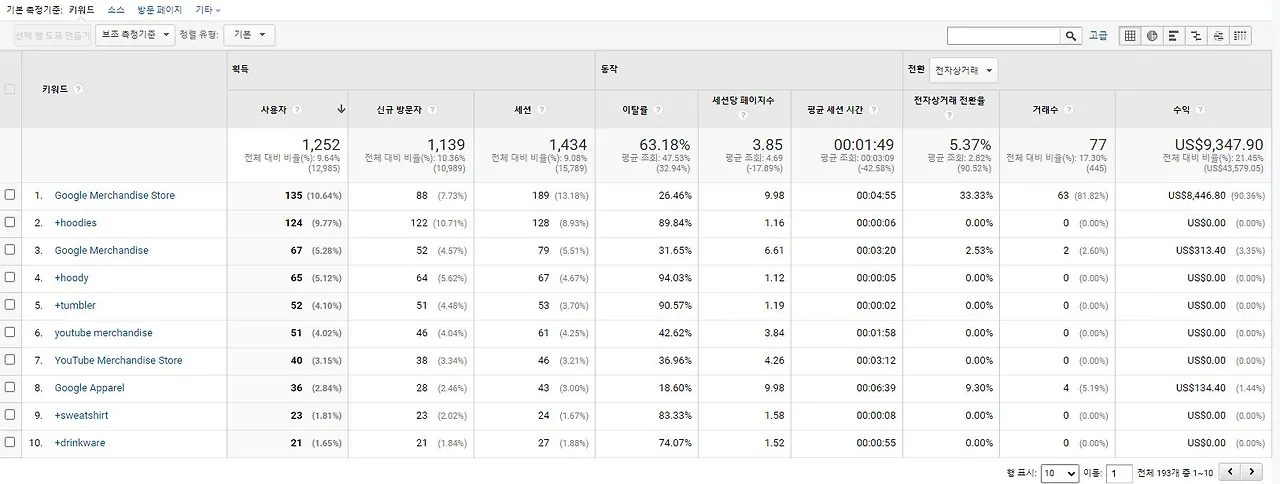
Task: Click the help icon next to 이탈률 header
Action: point(658,109)
